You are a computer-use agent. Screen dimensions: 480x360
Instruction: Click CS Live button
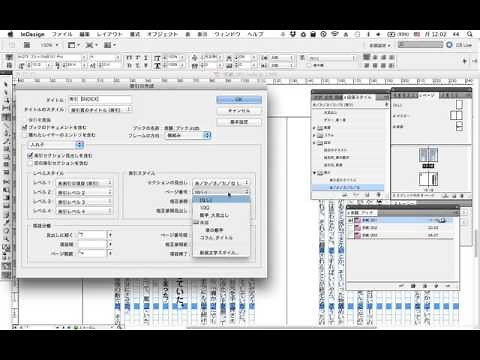pos(460,45)
